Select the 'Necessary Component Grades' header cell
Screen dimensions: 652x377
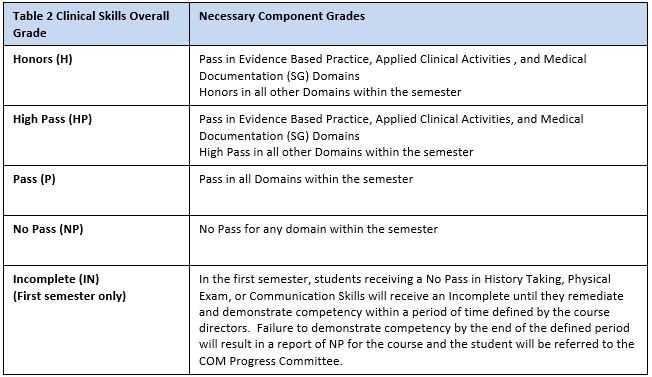(x=282, y=16)
